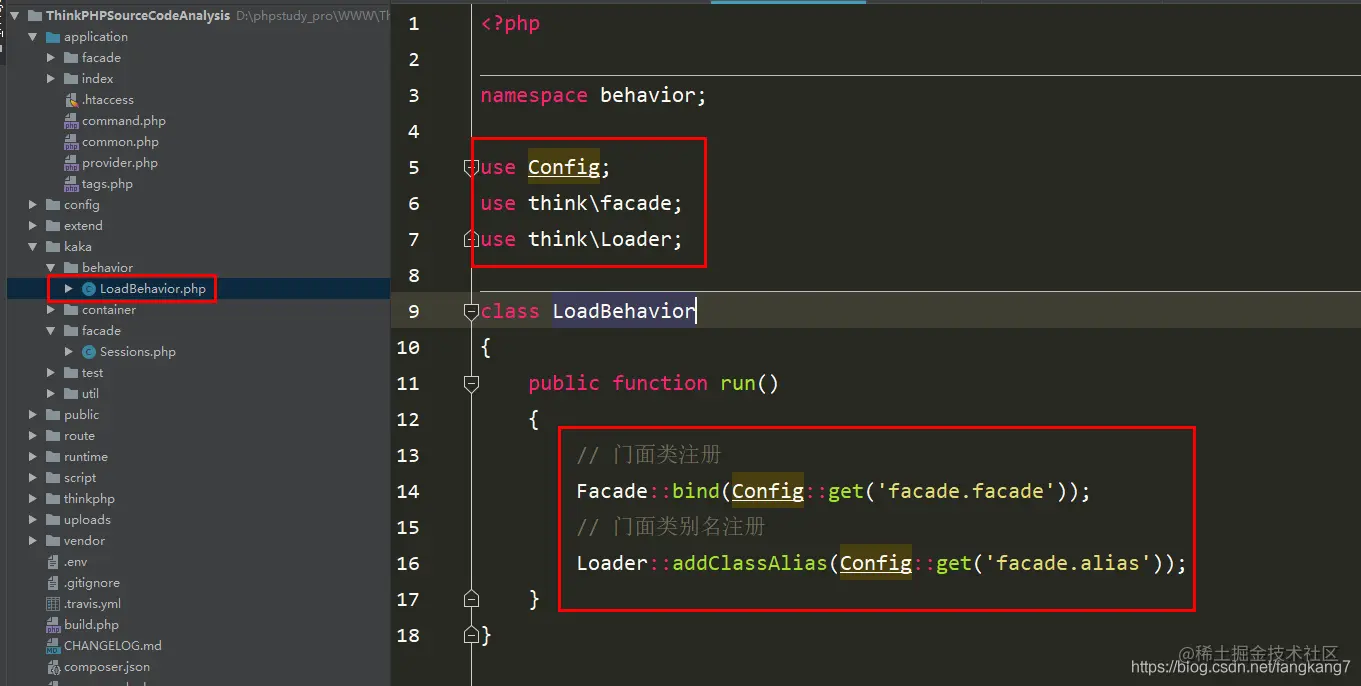Viewport: 1361px width, 686px height.
Task: Click the runtime folder icon
Action: coord(53,457)
